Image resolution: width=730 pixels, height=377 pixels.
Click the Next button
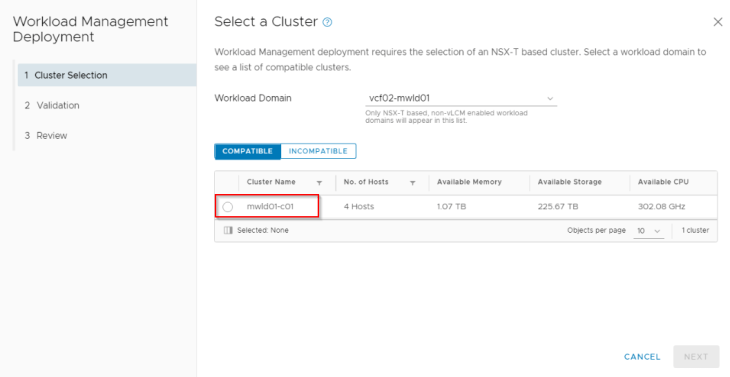pos(696,357)
